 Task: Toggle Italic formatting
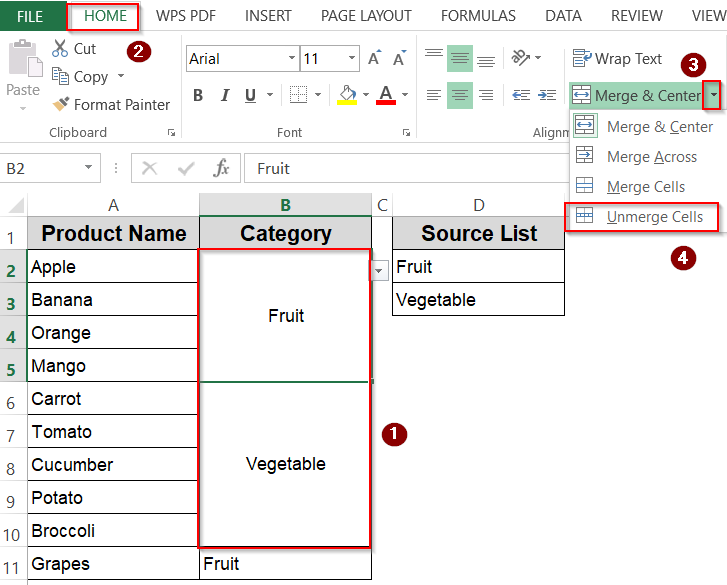coord(222,96)
